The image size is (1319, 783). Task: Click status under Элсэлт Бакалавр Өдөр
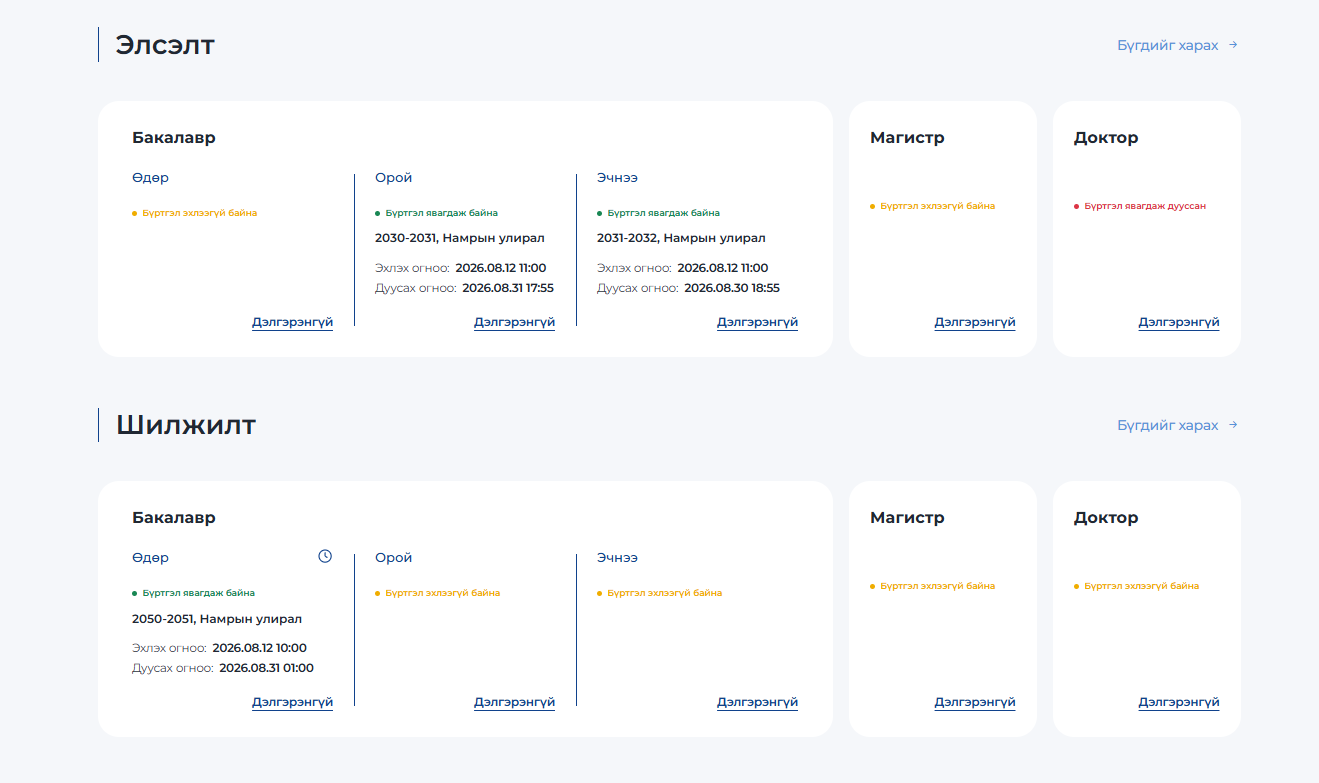point(199,213)
